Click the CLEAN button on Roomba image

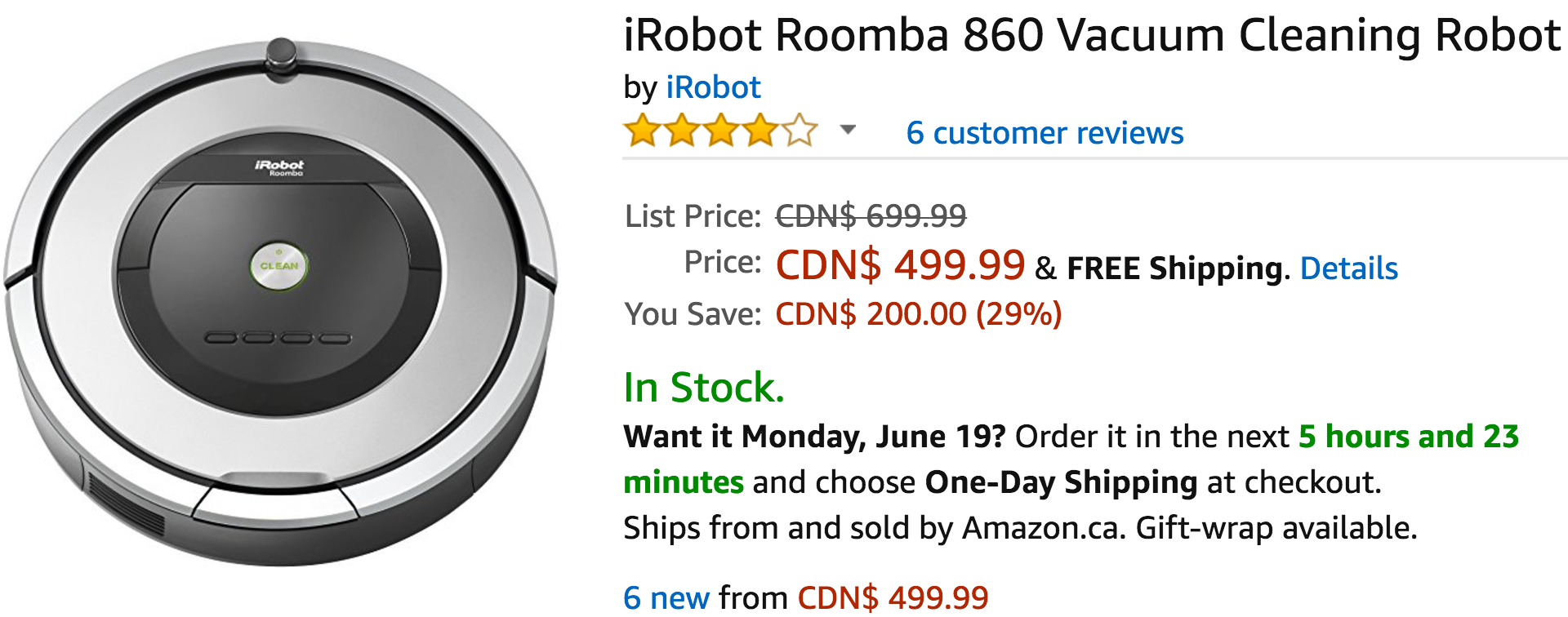[x=278, y=266]
